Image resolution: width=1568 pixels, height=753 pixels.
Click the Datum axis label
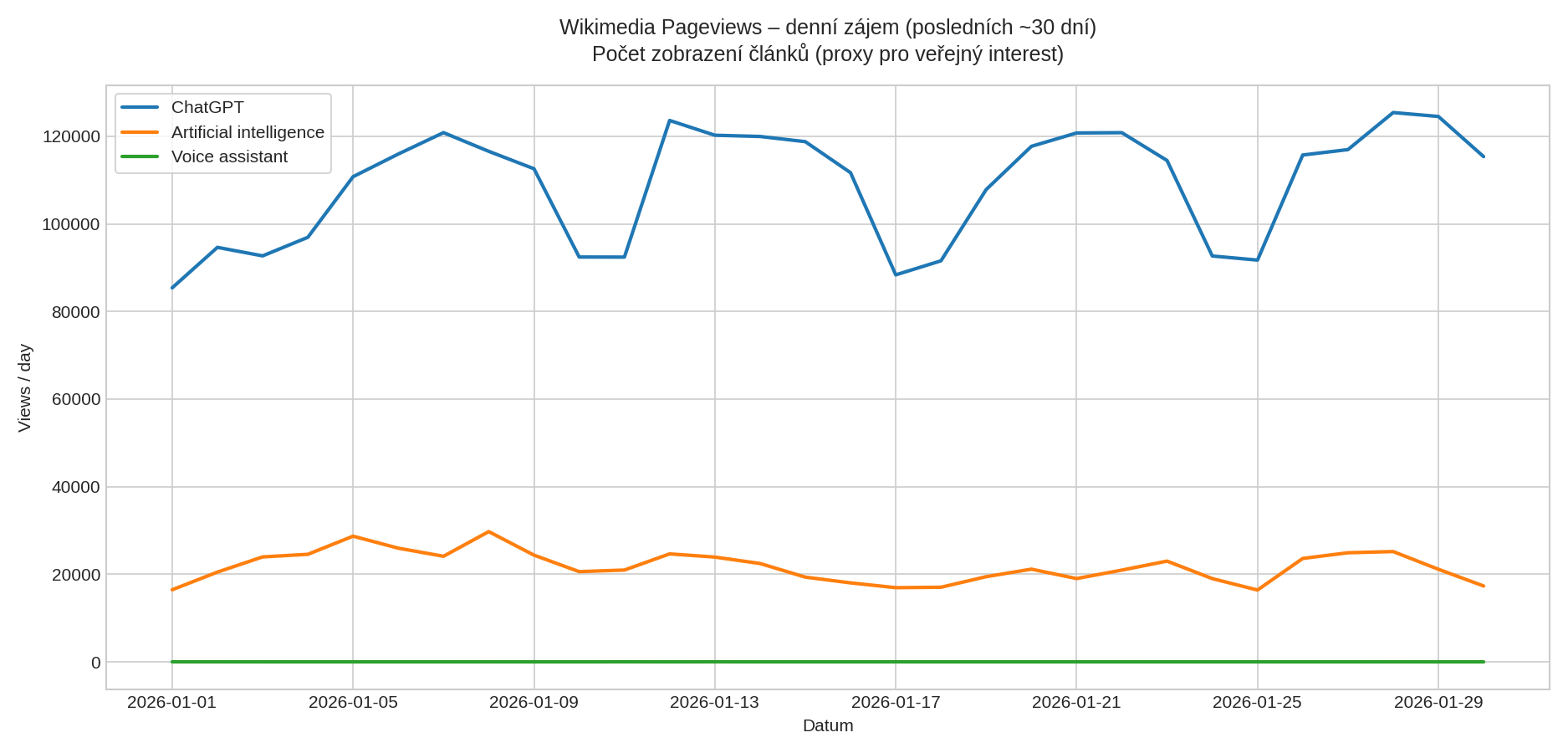[x=827, y=726]
